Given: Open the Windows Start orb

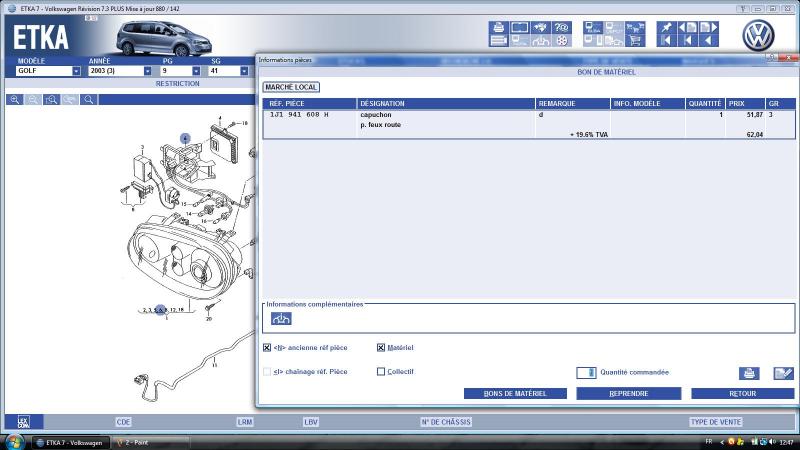Looking at the screenshot, I should [14, 442].
